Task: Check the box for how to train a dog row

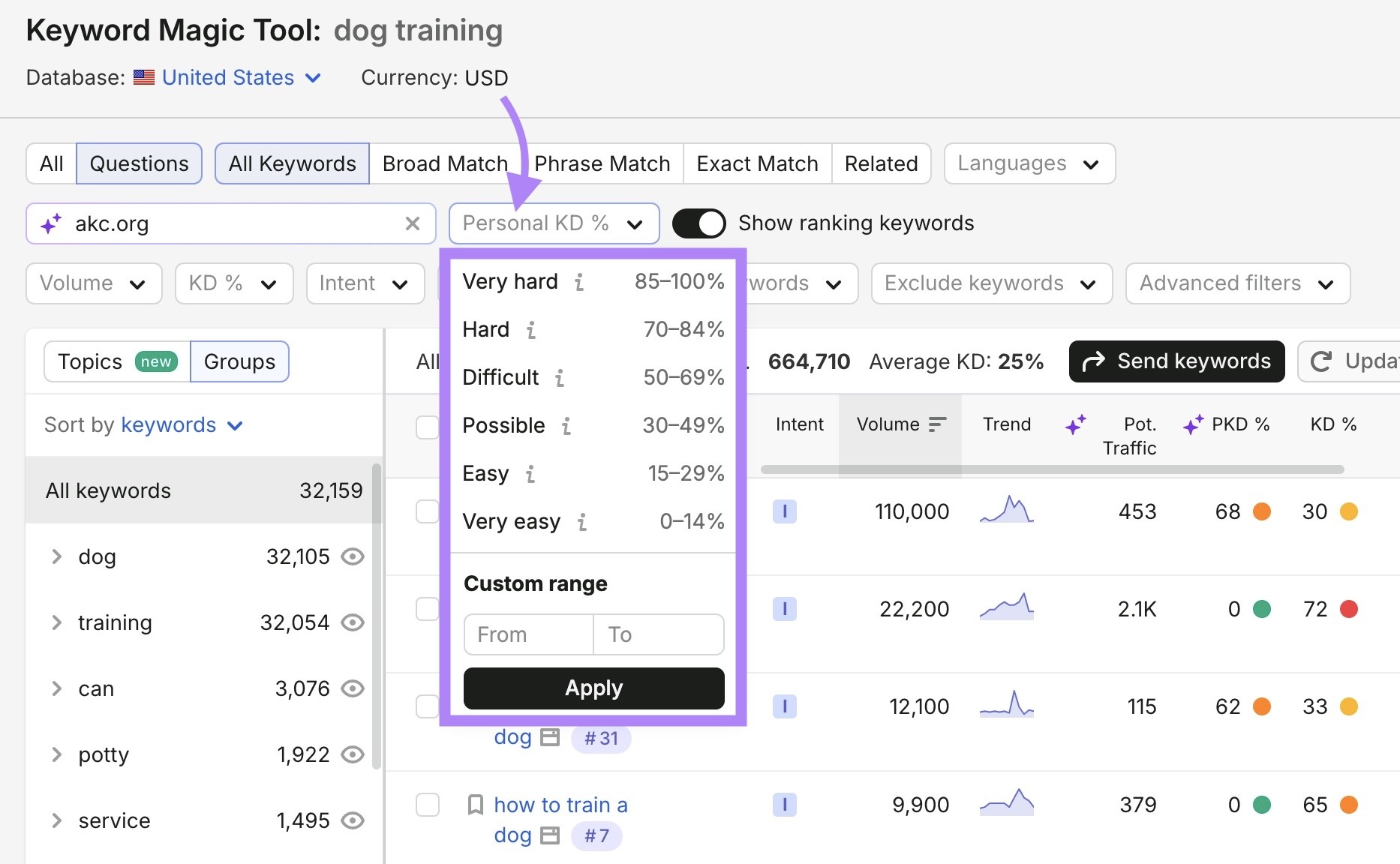Action: coord(428,805)
